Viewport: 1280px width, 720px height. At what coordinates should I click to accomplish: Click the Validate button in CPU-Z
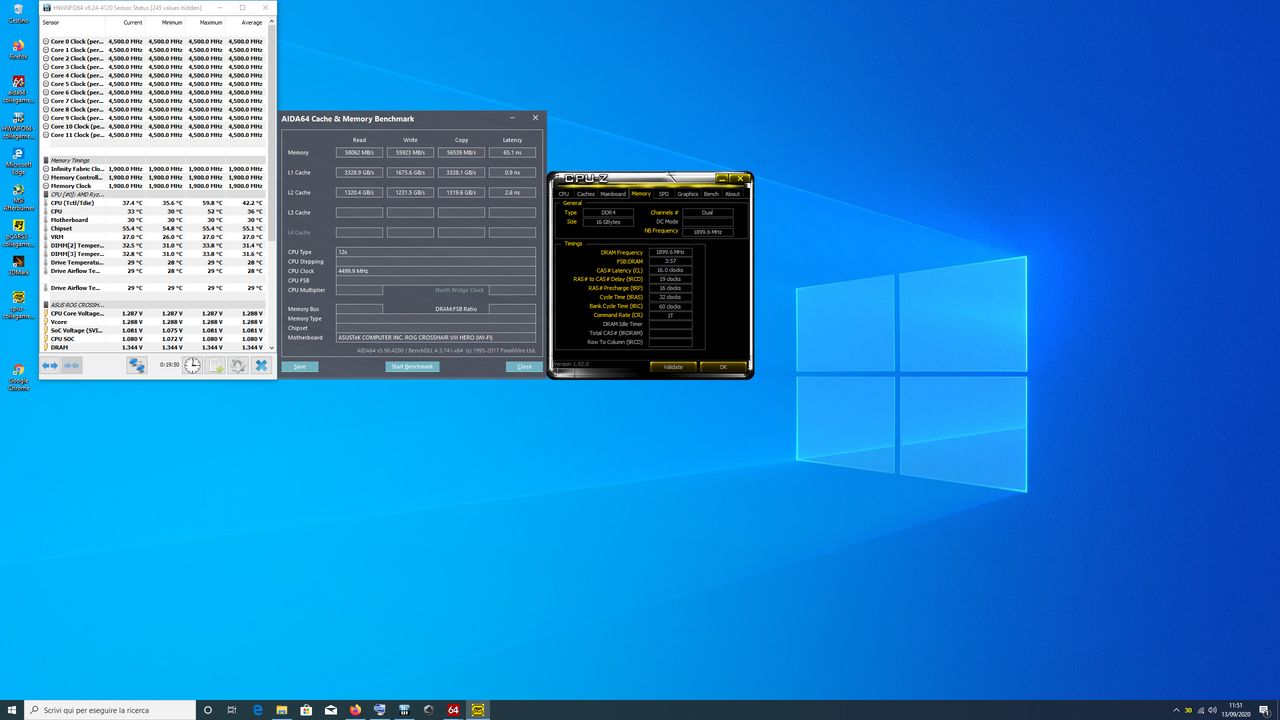point(673,367)
